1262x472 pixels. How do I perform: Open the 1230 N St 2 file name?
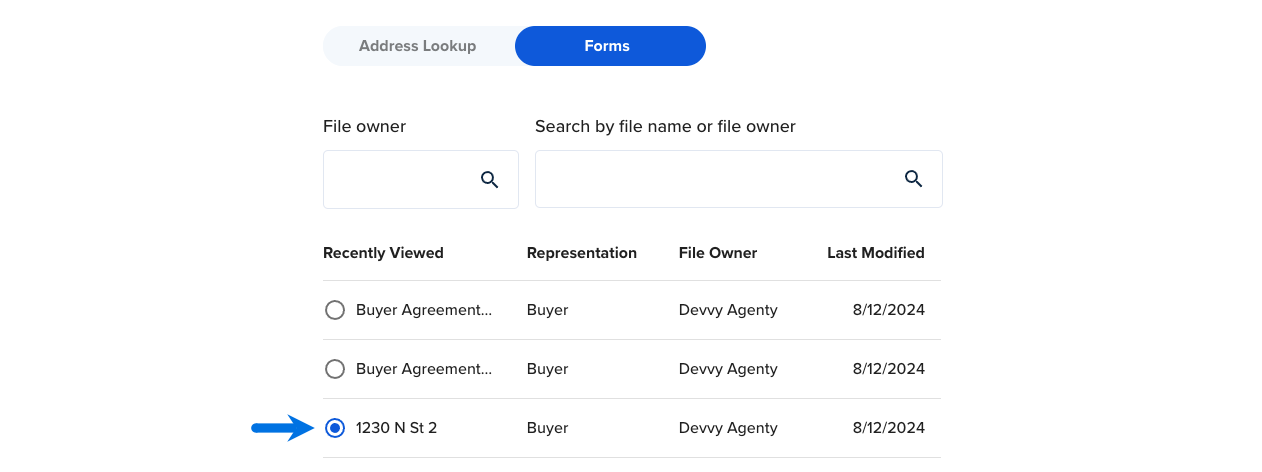coord(396,428)
